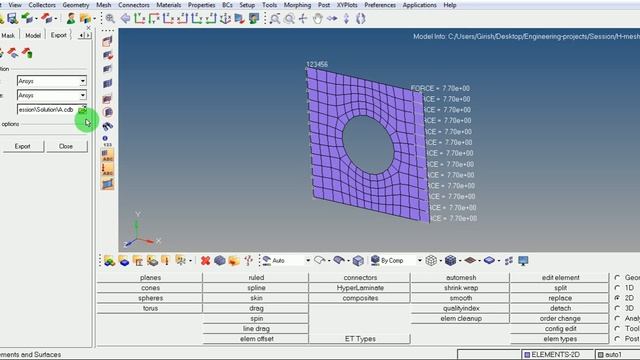
Task: Switch to the Mask tab
Action: coord(8,36)
